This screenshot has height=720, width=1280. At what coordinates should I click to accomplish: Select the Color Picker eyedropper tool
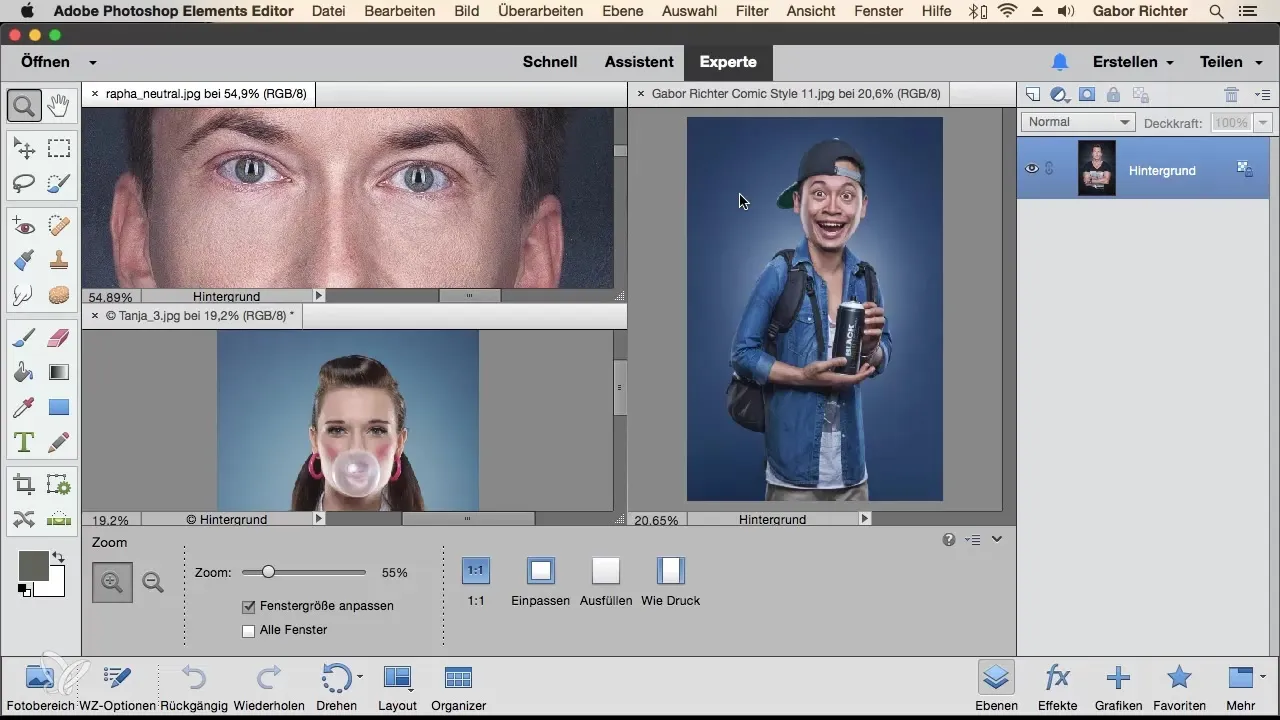pyautogui.click(x=24, y=407)
